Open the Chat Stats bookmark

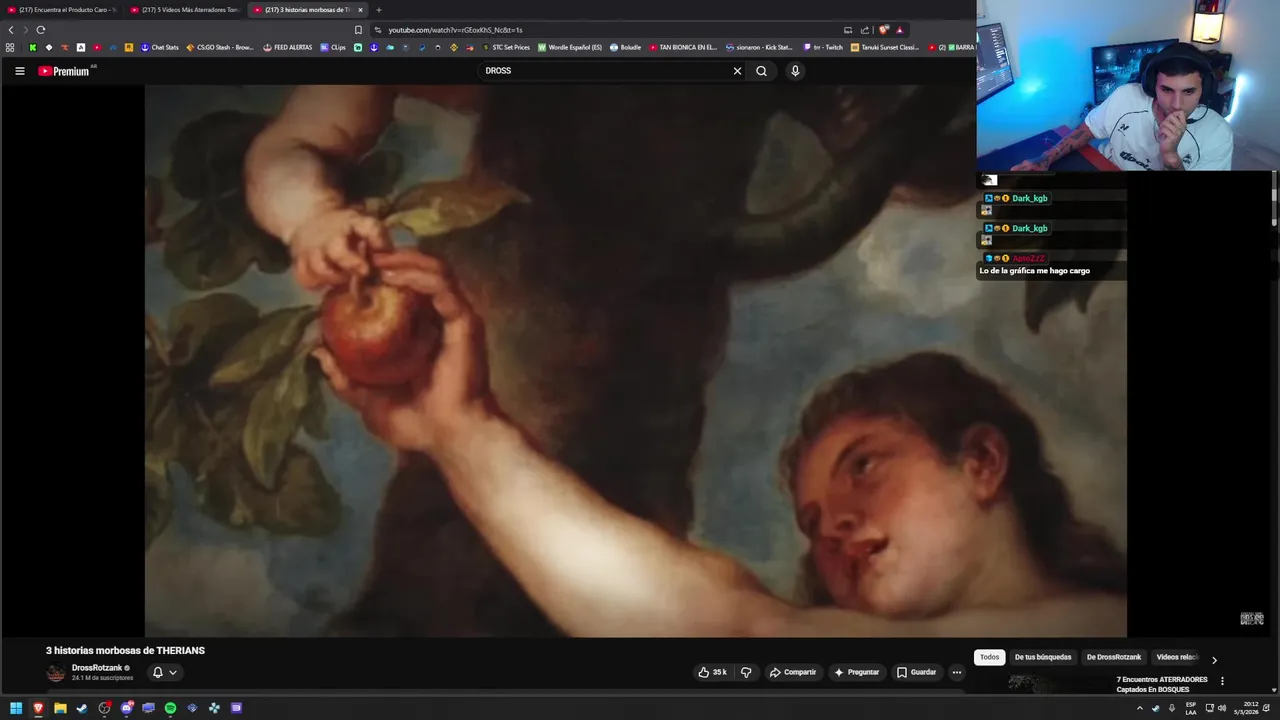coord(159,47)
